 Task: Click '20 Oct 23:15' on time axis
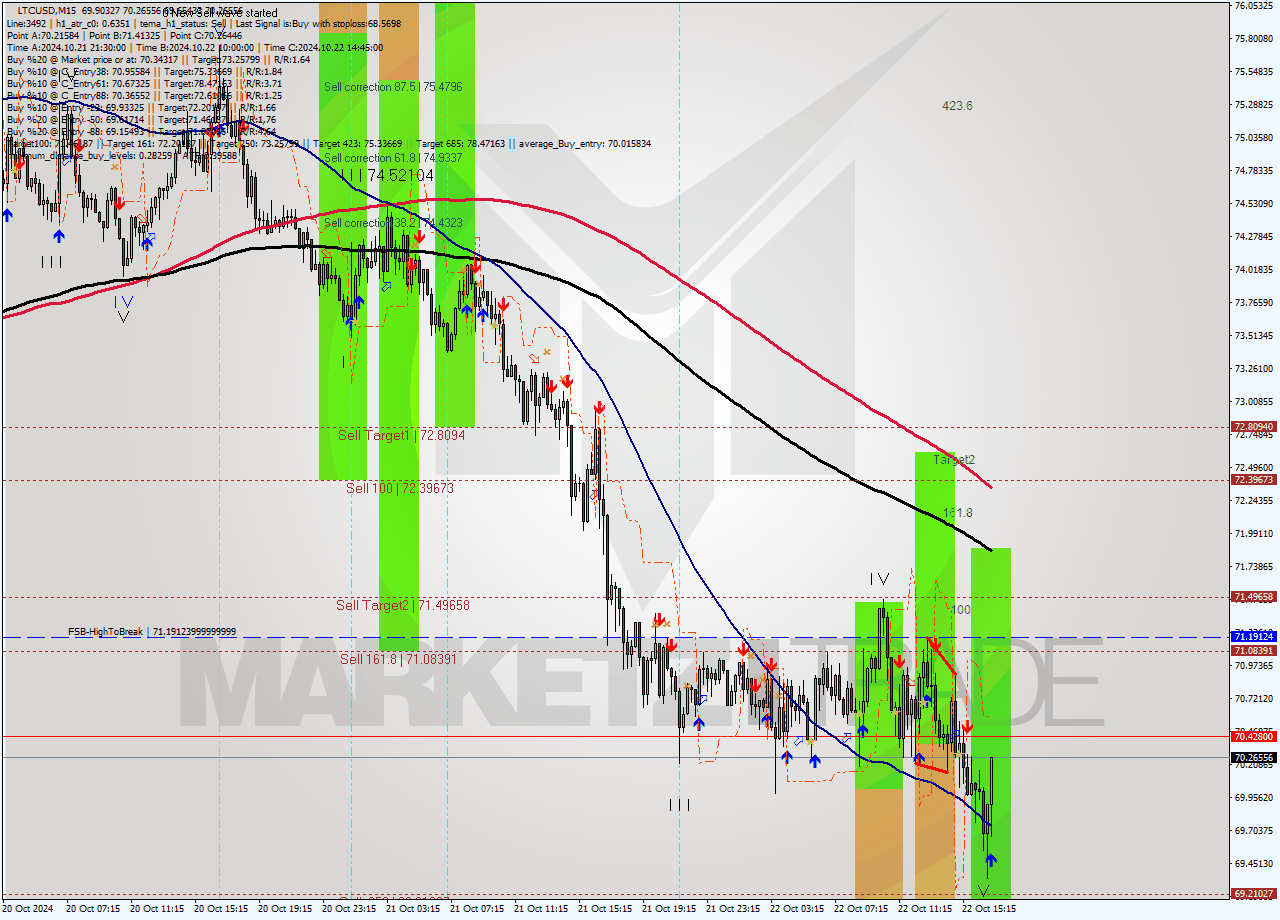coord(349,909)
